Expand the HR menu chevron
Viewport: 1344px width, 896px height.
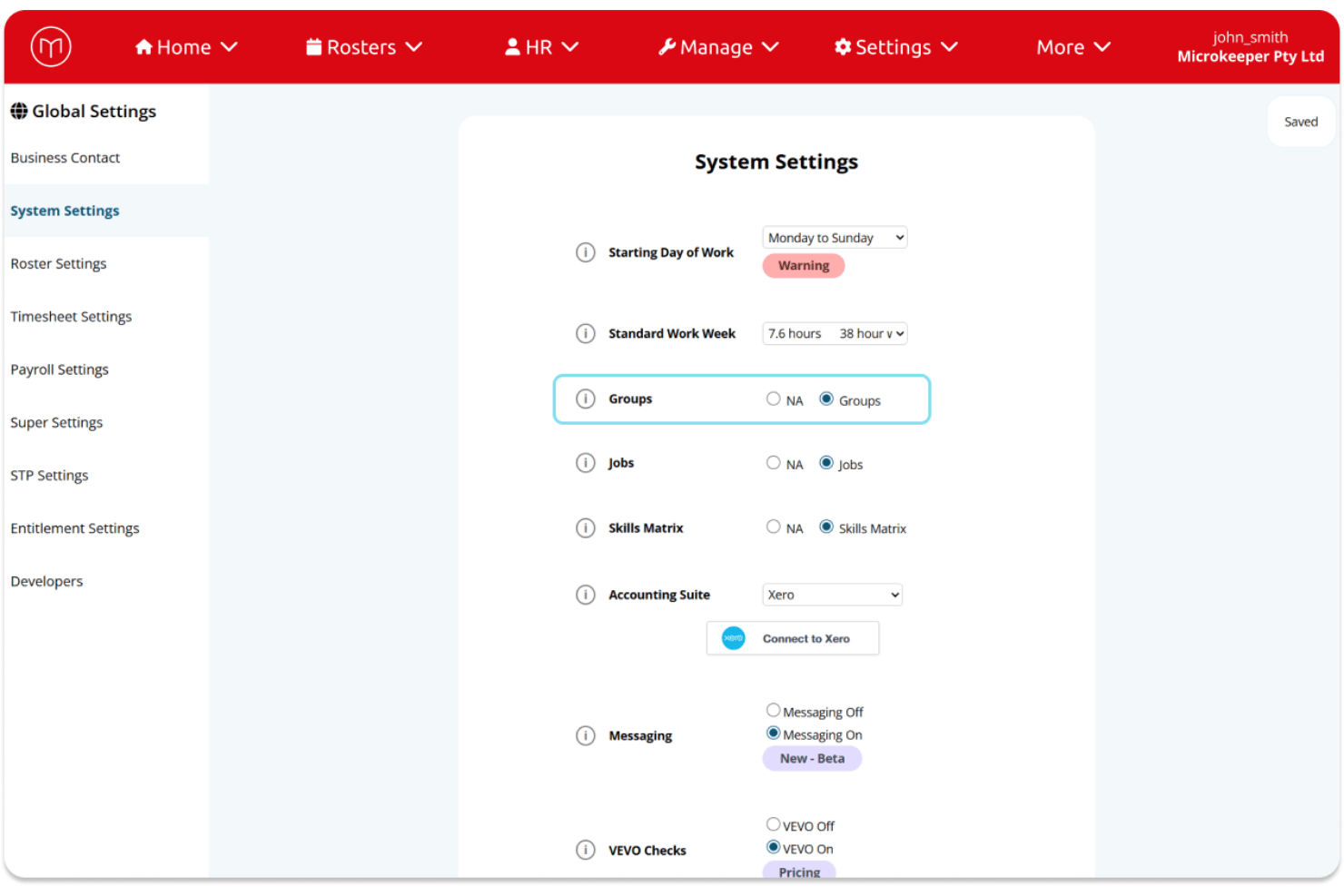pyautogui.click(x=570, y=47)
